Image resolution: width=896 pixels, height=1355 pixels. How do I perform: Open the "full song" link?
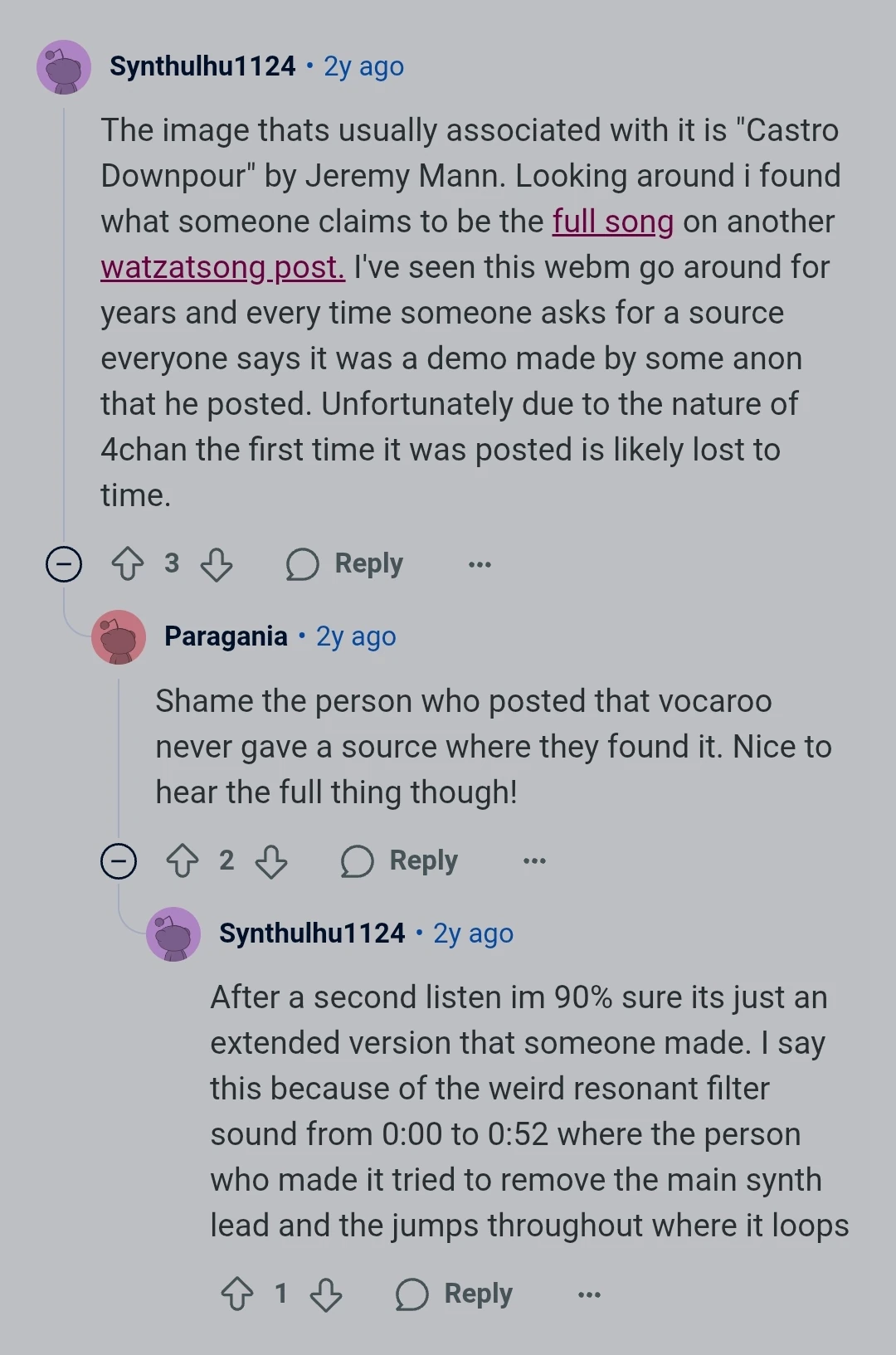(613, 222)
